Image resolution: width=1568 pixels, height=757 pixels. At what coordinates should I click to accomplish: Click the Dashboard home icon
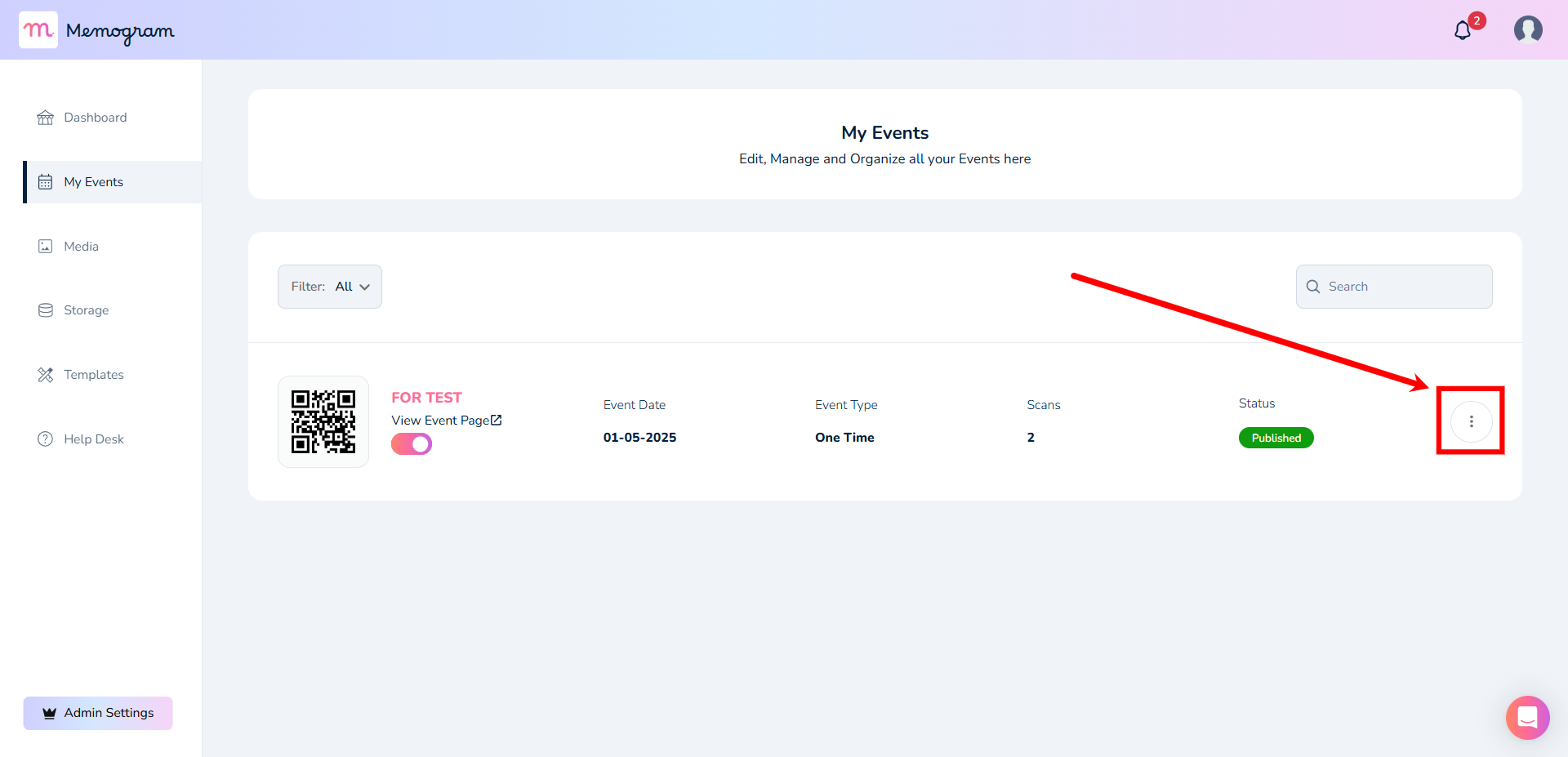46,118
